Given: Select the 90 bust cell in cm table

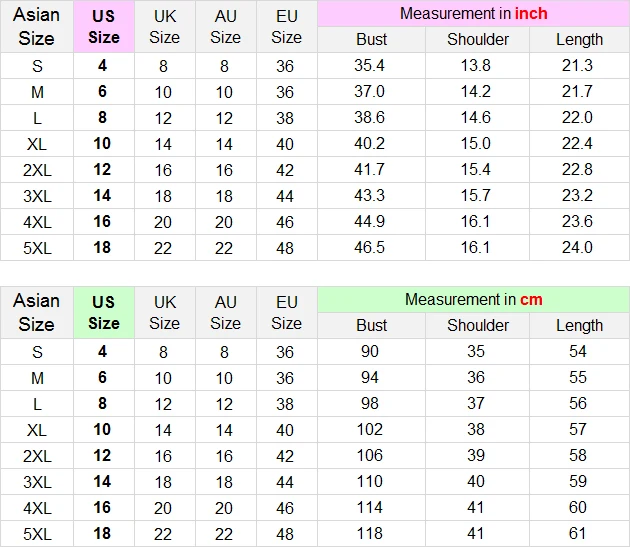Looking at the screenshot, I should pyautogui.click(x=371, y=352).
